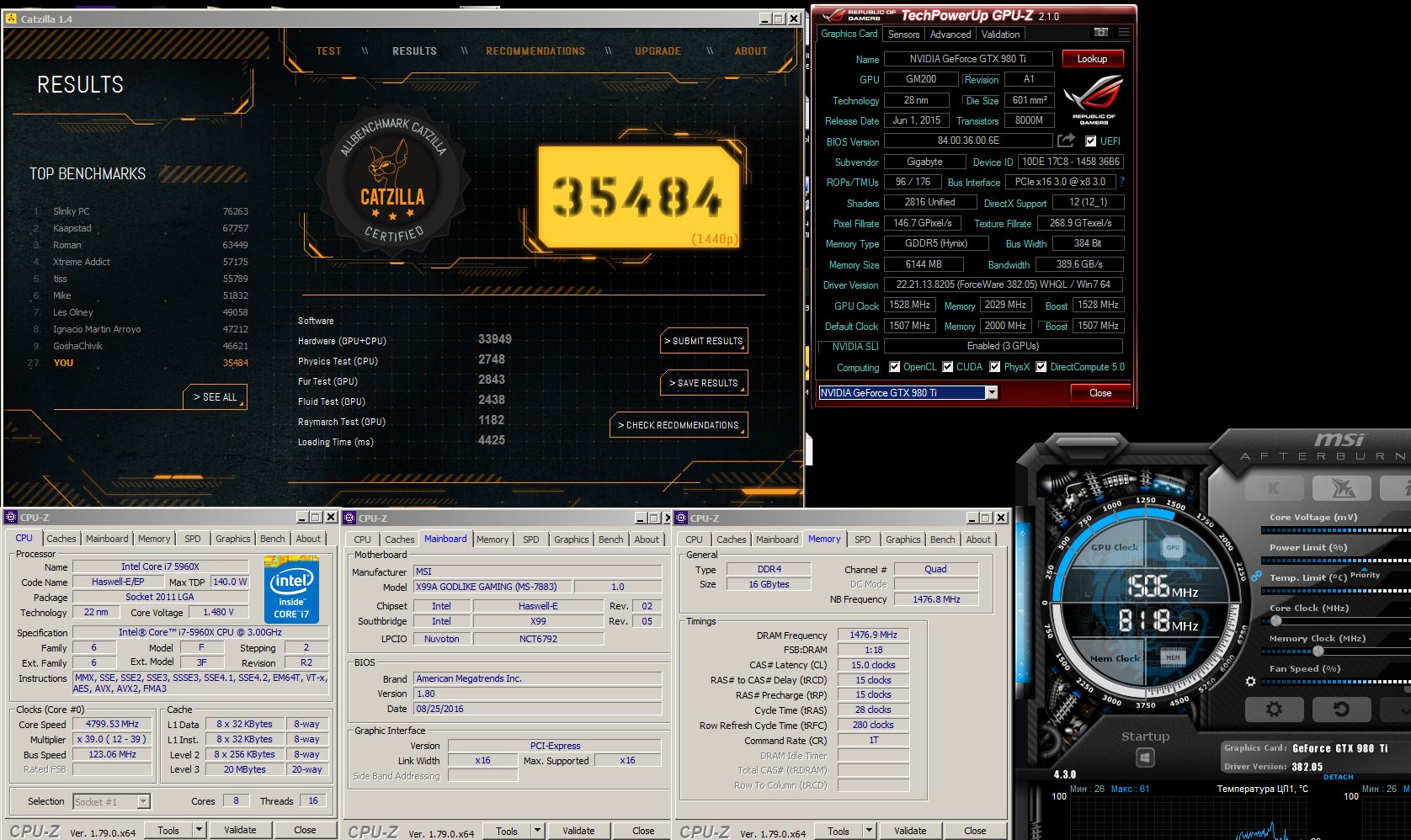Click the ROG logo in GPU-Z
Image resolution: width=1411 pixels, height=840 pixels.
click(x=1093, y=99)
